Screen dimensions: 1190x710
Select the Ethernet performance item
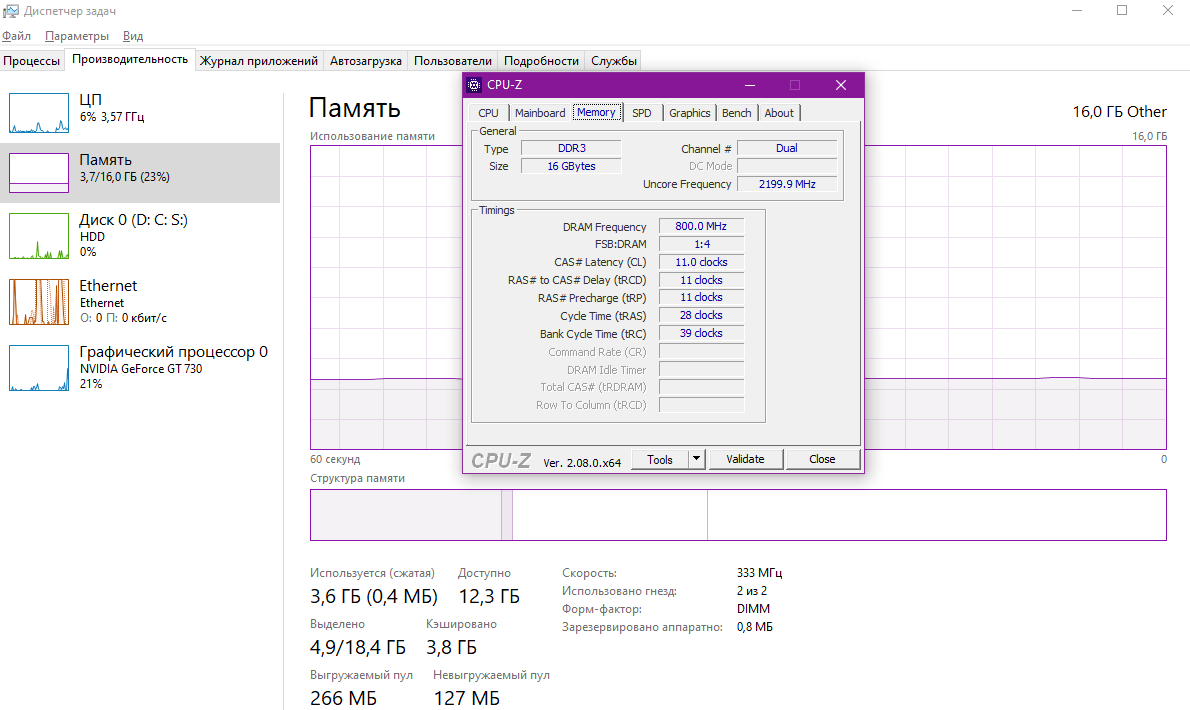point(140,301)
